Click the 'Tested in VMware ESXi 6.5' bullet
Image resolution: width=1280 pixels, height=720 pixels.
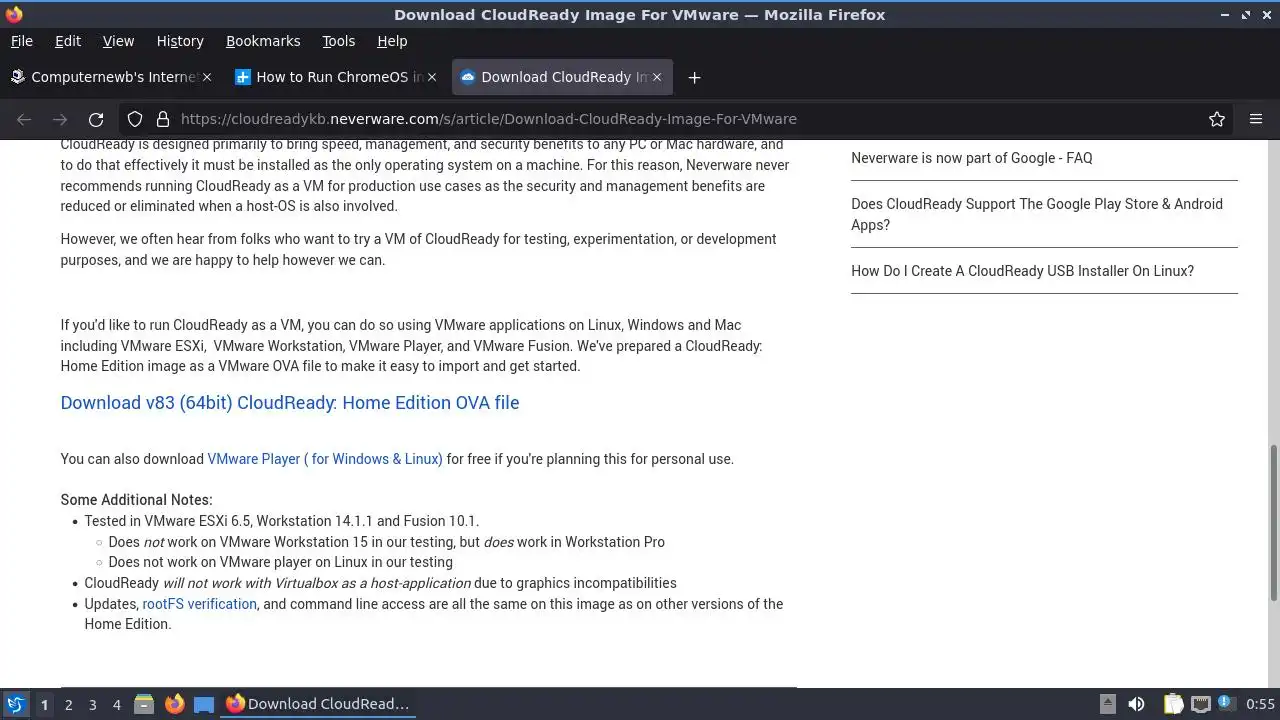tap(282, 521)
